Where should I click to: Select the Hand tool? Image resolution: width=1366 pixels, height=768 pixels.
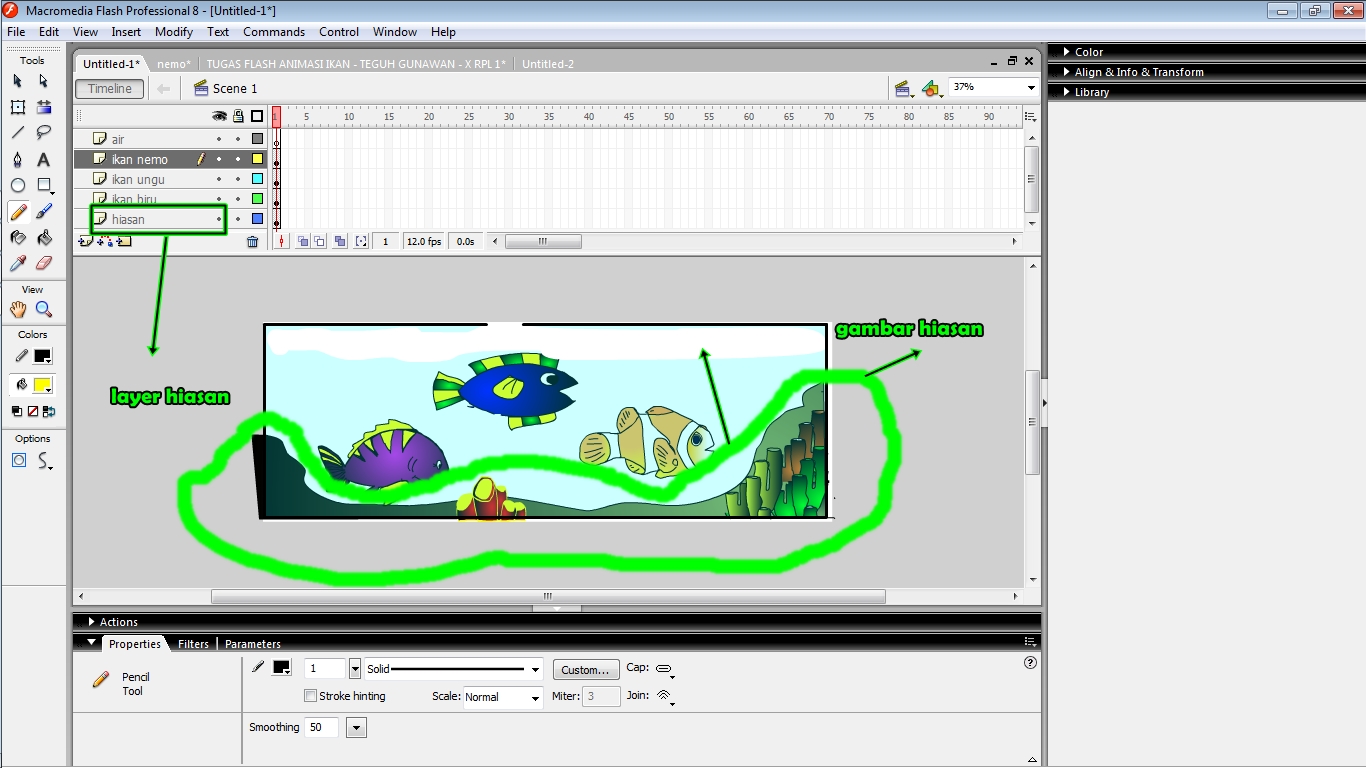pyautogui.click(x=18, y=310)
